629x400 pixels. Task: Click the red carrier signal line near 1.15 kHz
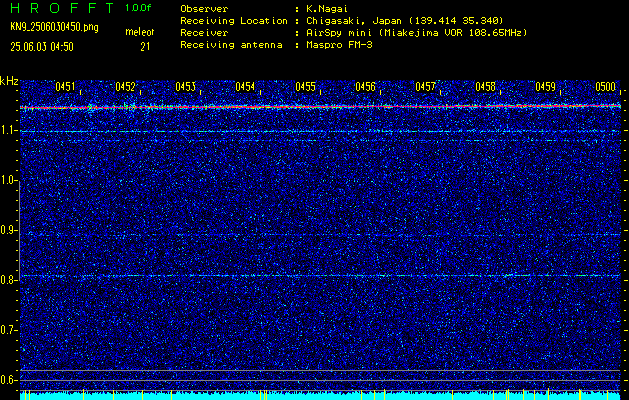320,107
